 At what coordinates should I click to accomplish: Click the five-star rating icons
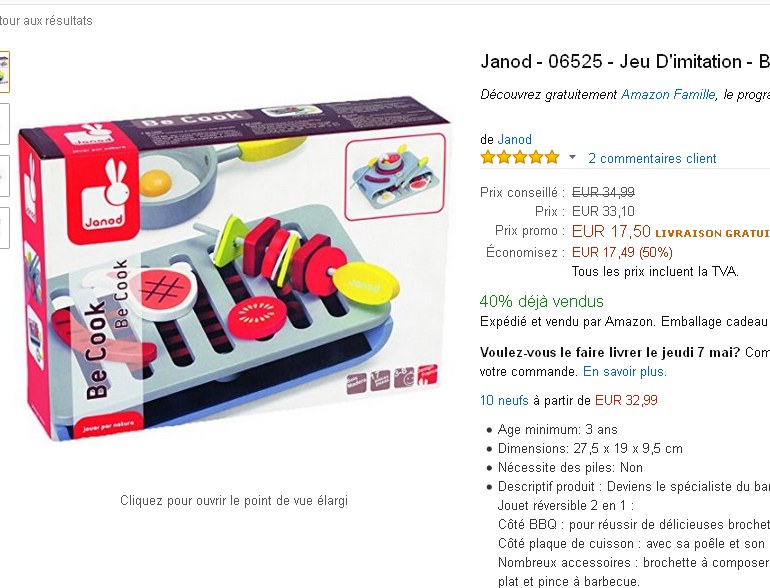point(520,158)
